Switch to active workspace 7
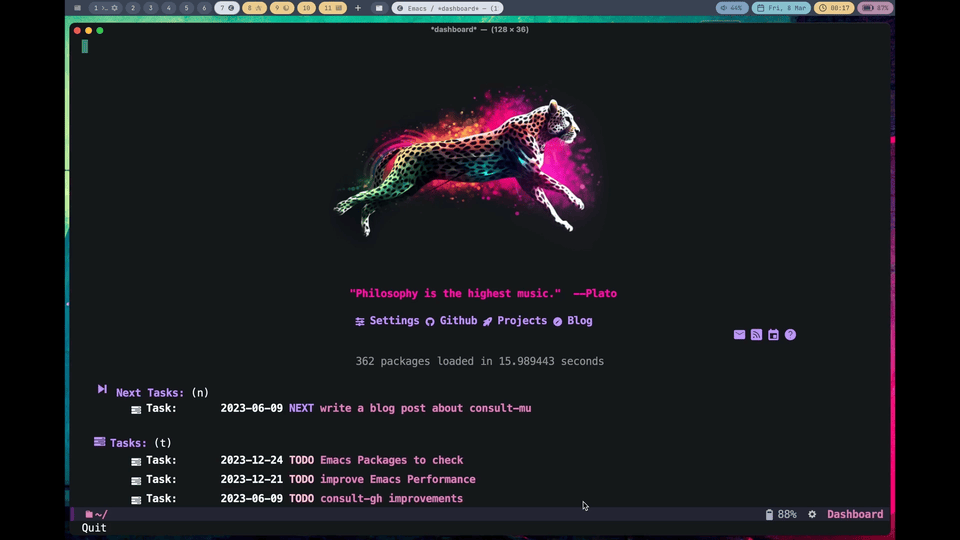Screen dimensions: 960x540 tap(227, 8)
